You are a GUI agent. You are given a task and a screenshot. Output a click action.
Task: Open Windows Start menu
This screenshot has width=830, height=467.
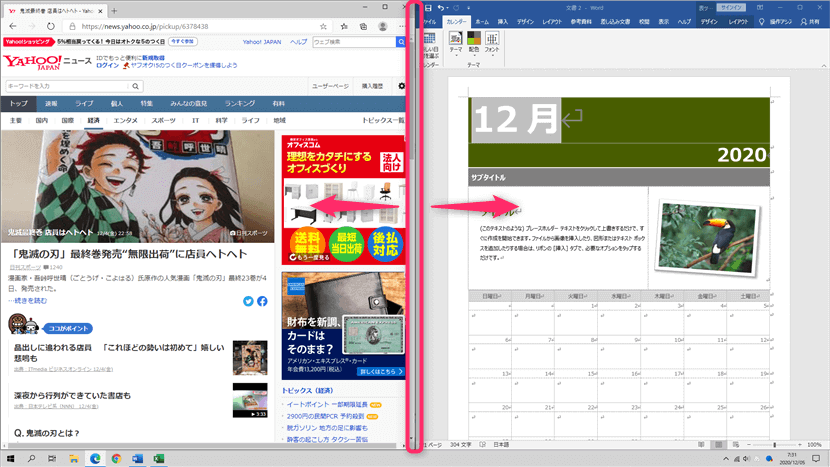10,459
